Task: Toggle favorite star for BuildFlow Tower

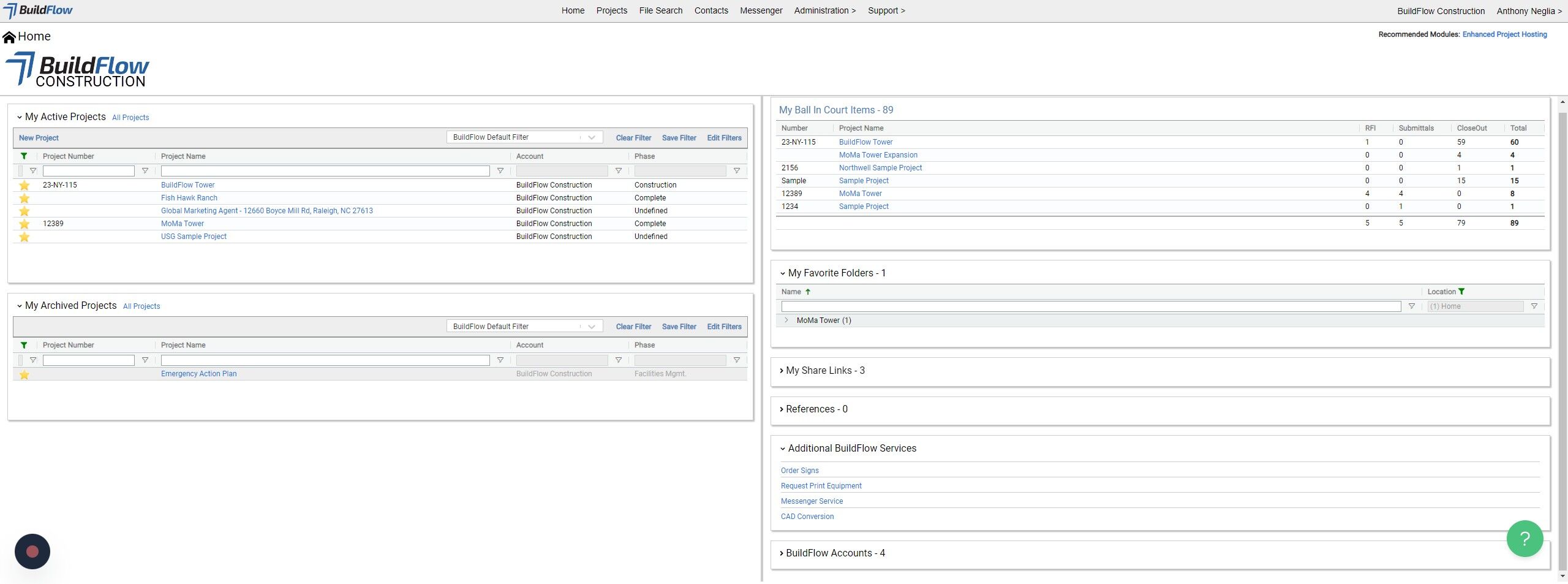Action: pos(24,185)
